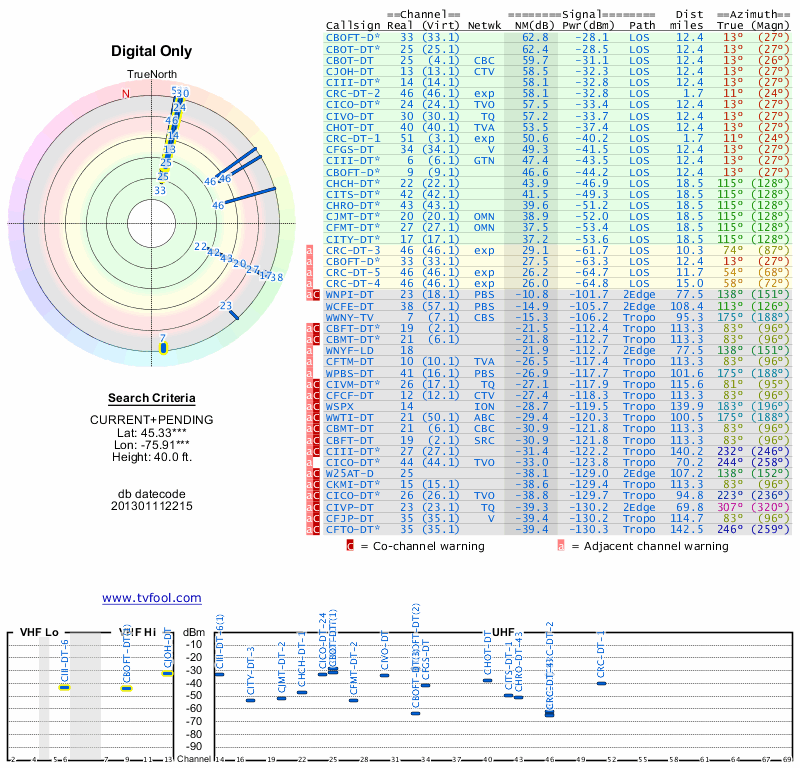Open the WWNY-TV callsign entry
This screenshot has height=768, width=800.
(349, 317)
